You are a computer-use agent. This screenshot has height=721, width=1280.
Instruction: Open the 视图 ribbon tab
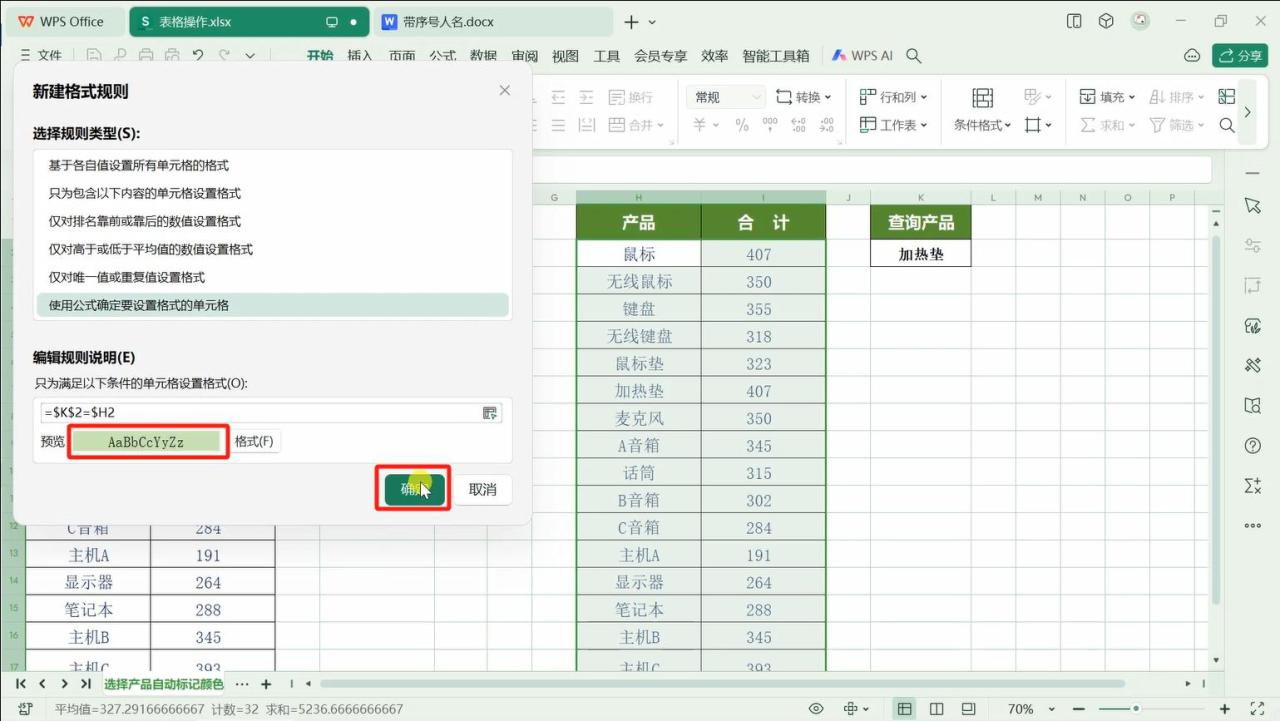(566, 56)
